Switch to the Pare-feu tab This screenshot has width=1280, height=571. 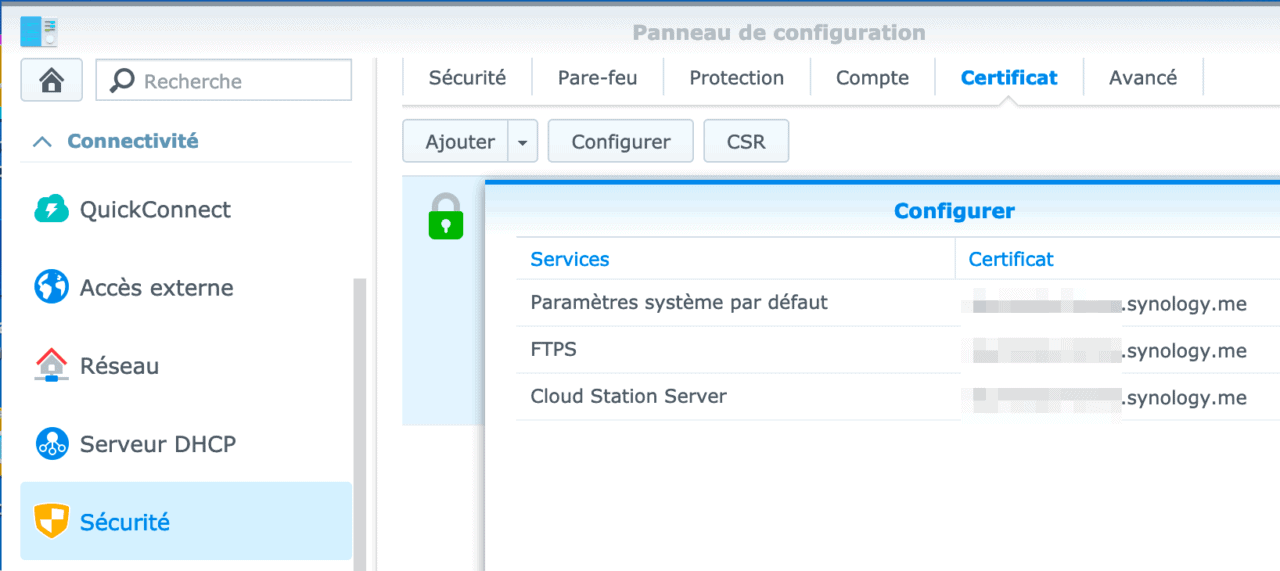tap(597, 78)
